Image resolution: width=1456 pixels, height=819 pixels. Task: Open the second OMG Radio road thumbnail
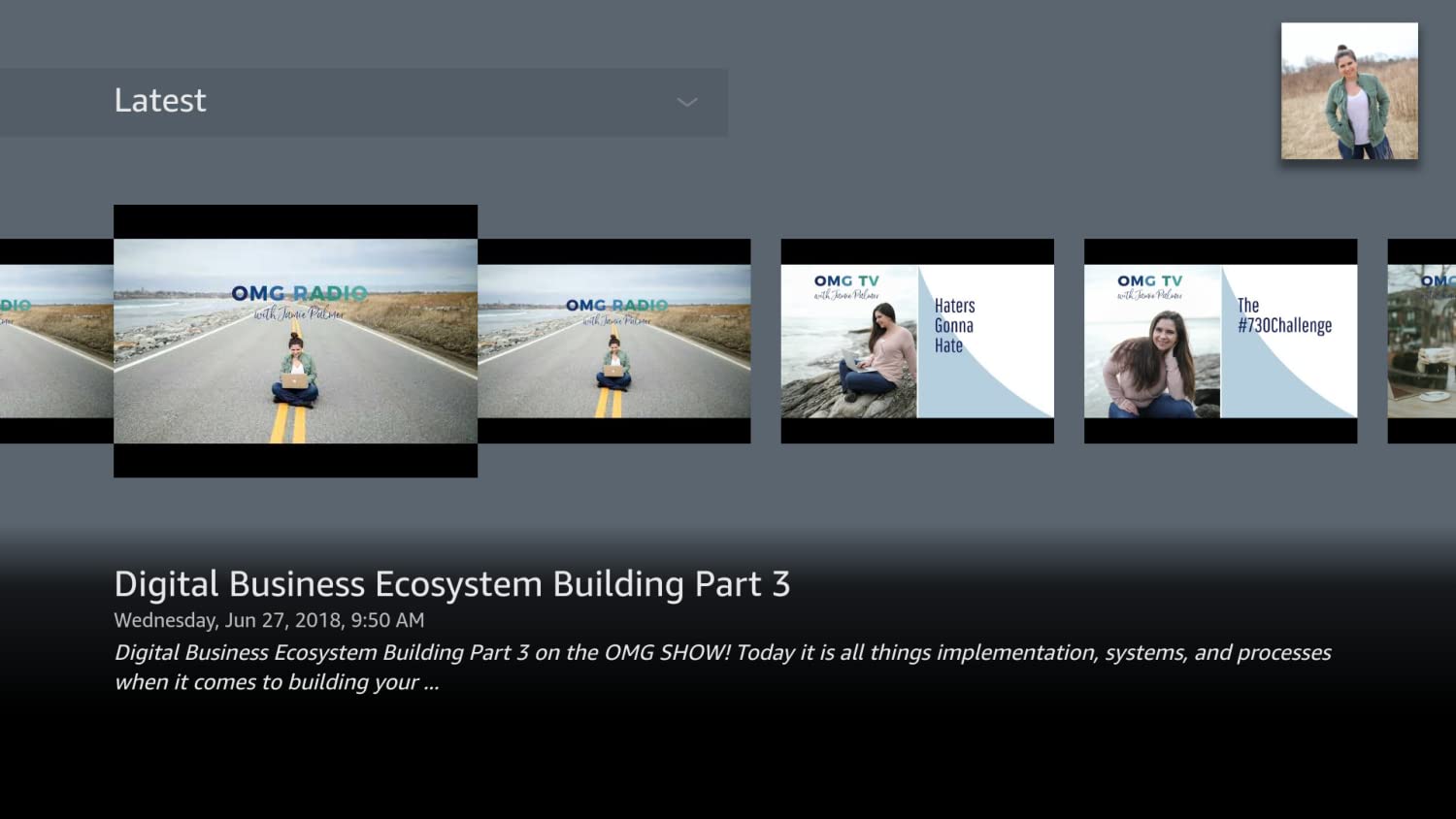tap(613, 341)
